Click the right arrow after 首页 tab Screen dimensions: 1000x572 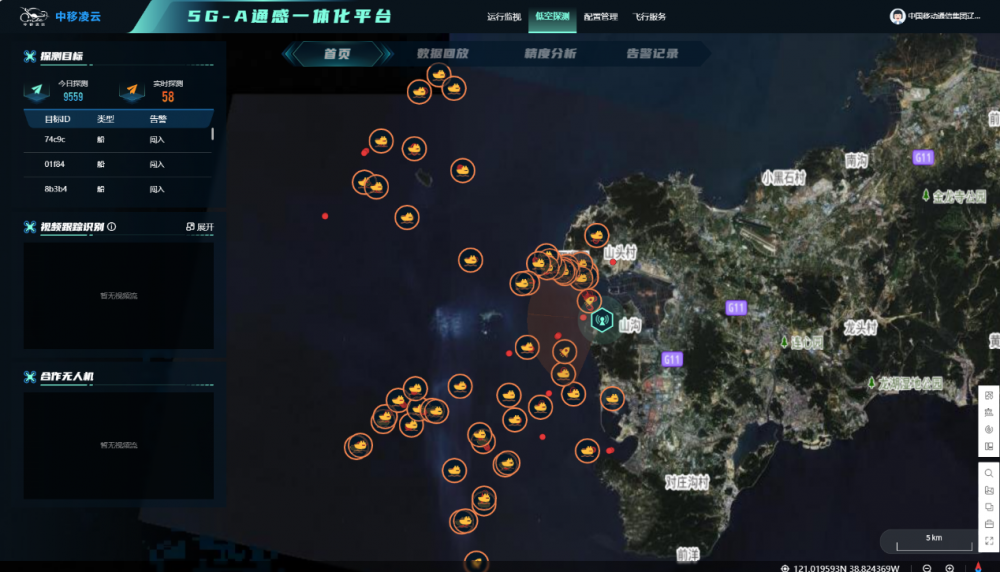pos(386,54)
